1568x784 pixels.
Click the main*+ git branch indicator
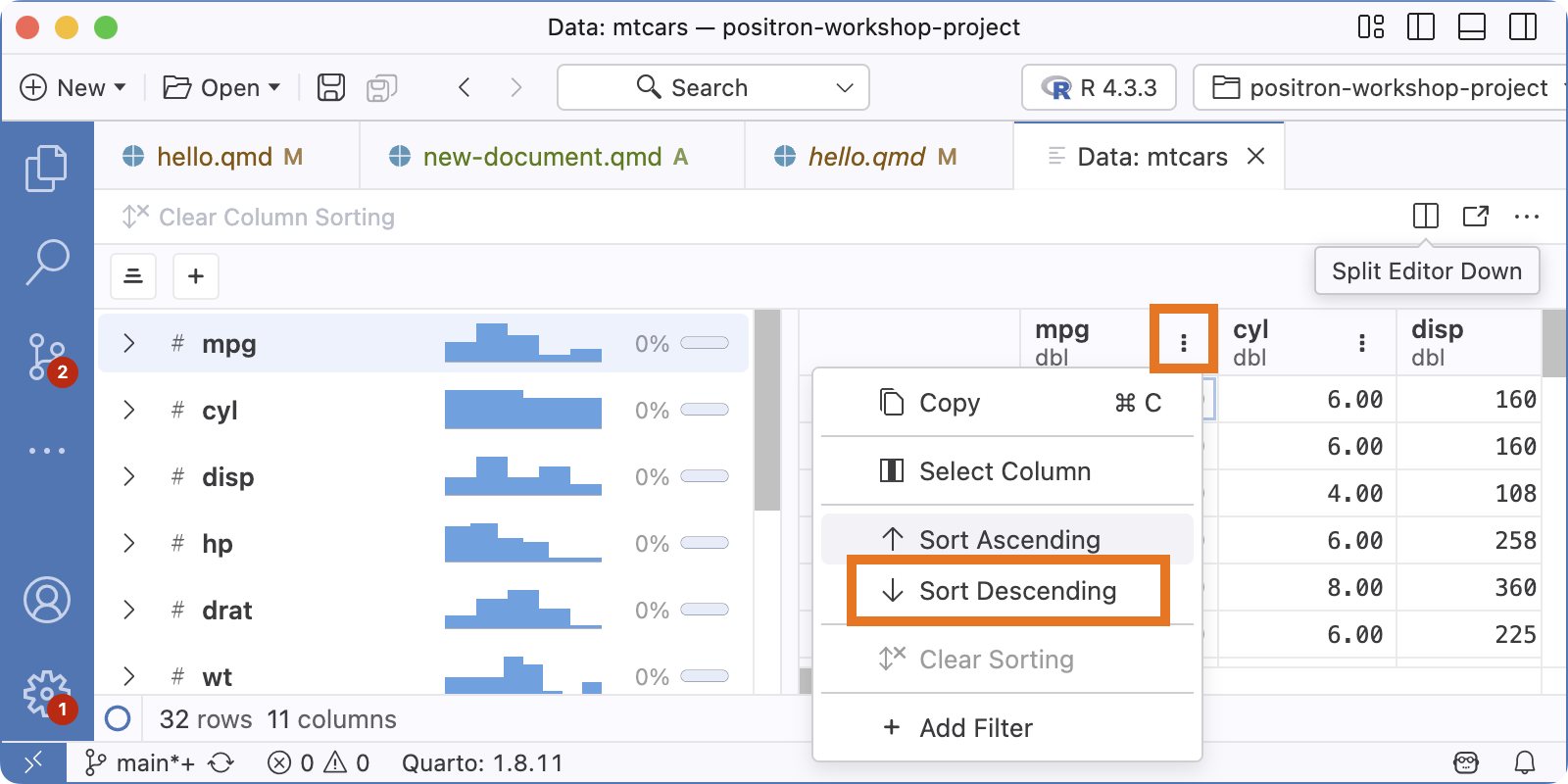click(140, 762)
